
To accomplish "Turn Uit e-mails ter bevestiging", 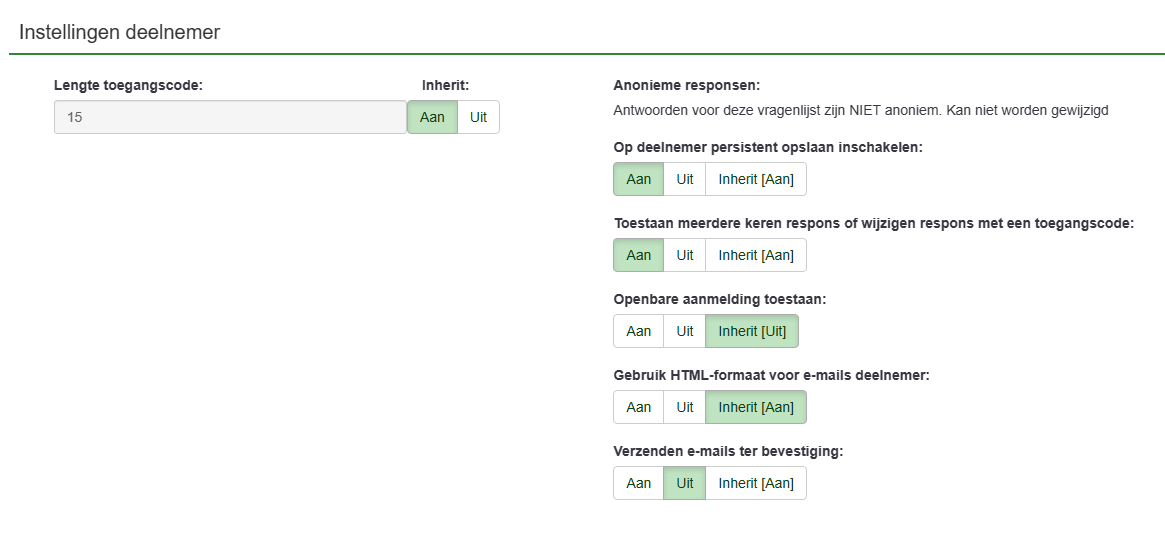I will pos(684,483).
